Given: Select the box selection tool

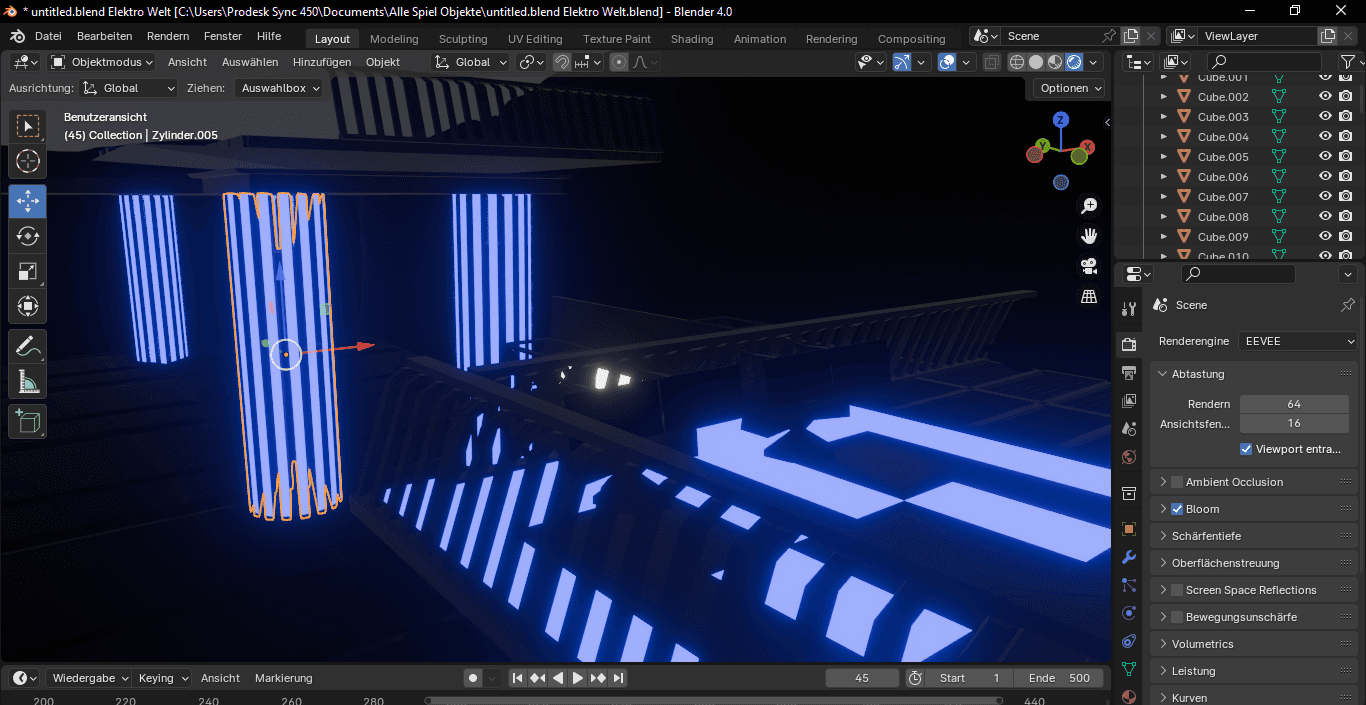Looking at the screenshot, I should click(x=28, y=126).
